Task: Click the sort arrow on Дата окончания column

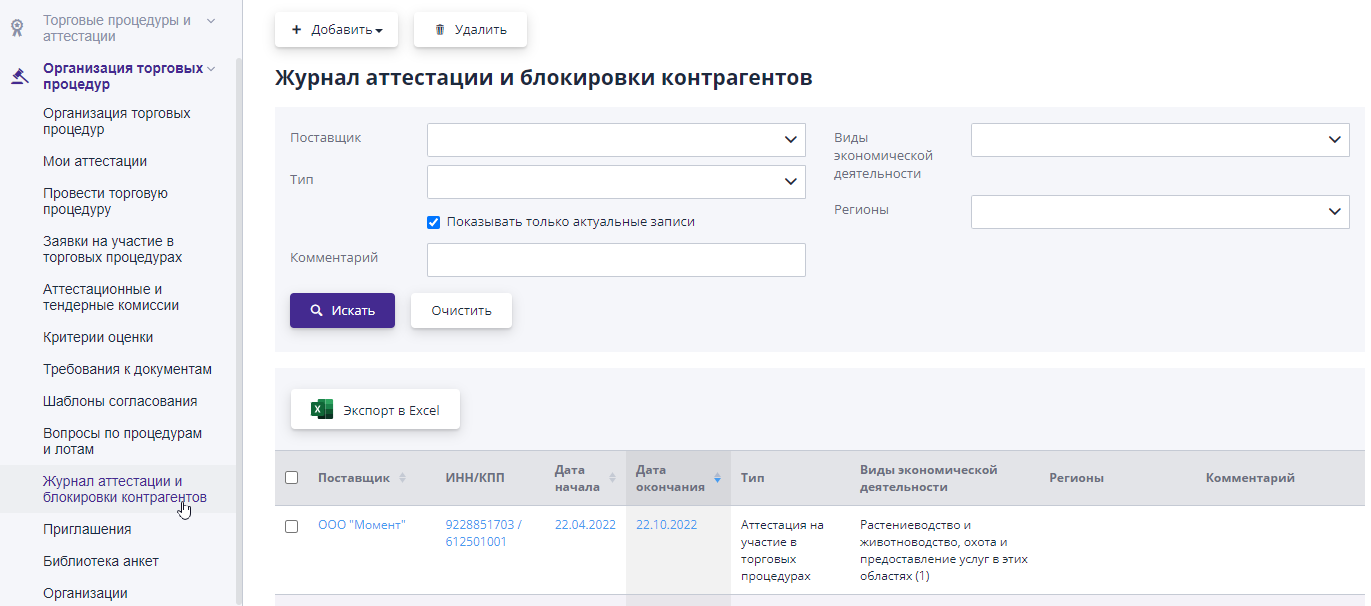Action: coord(717,478)
